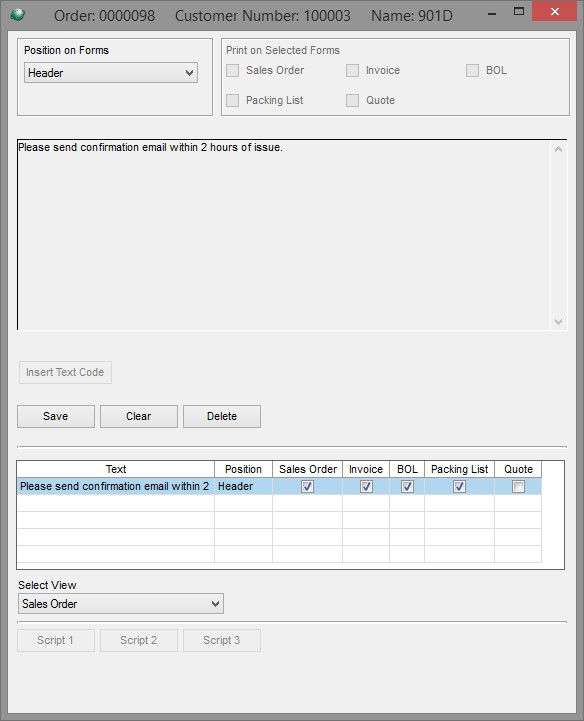This screenshot has width=584, height=721.
Task: Click the Insert Text Code button
Action: pyautogui.click(x=65, y=372)
